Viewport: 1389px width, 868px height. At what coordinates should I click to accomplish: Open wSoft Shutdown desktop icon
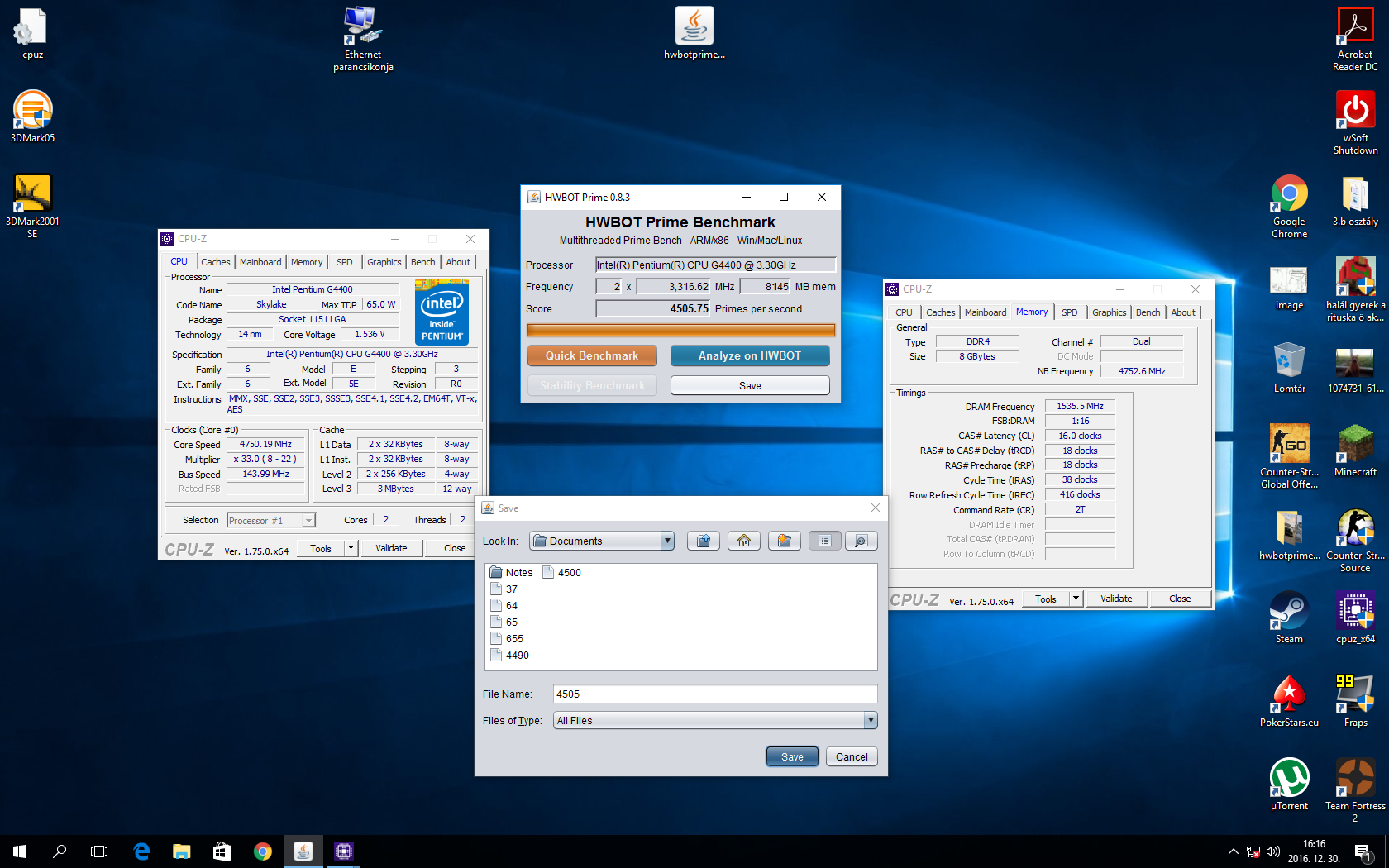tap(1355, 122)
